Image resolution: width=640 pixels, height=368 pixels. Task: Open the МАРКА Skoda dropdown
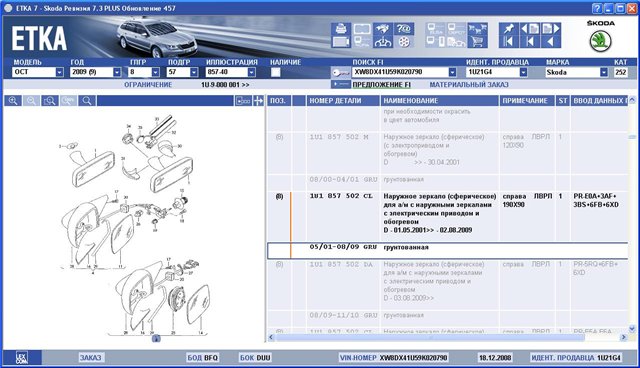604,72
